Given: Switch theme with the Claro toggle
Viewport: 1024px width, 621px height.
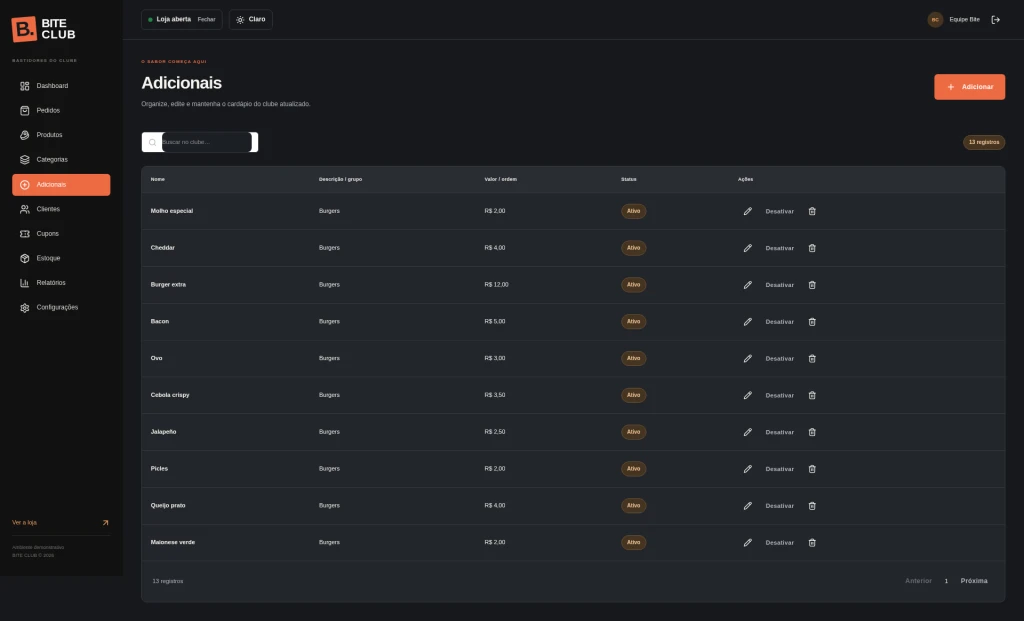Looking at the screenshot, I should tap(251, 20).
